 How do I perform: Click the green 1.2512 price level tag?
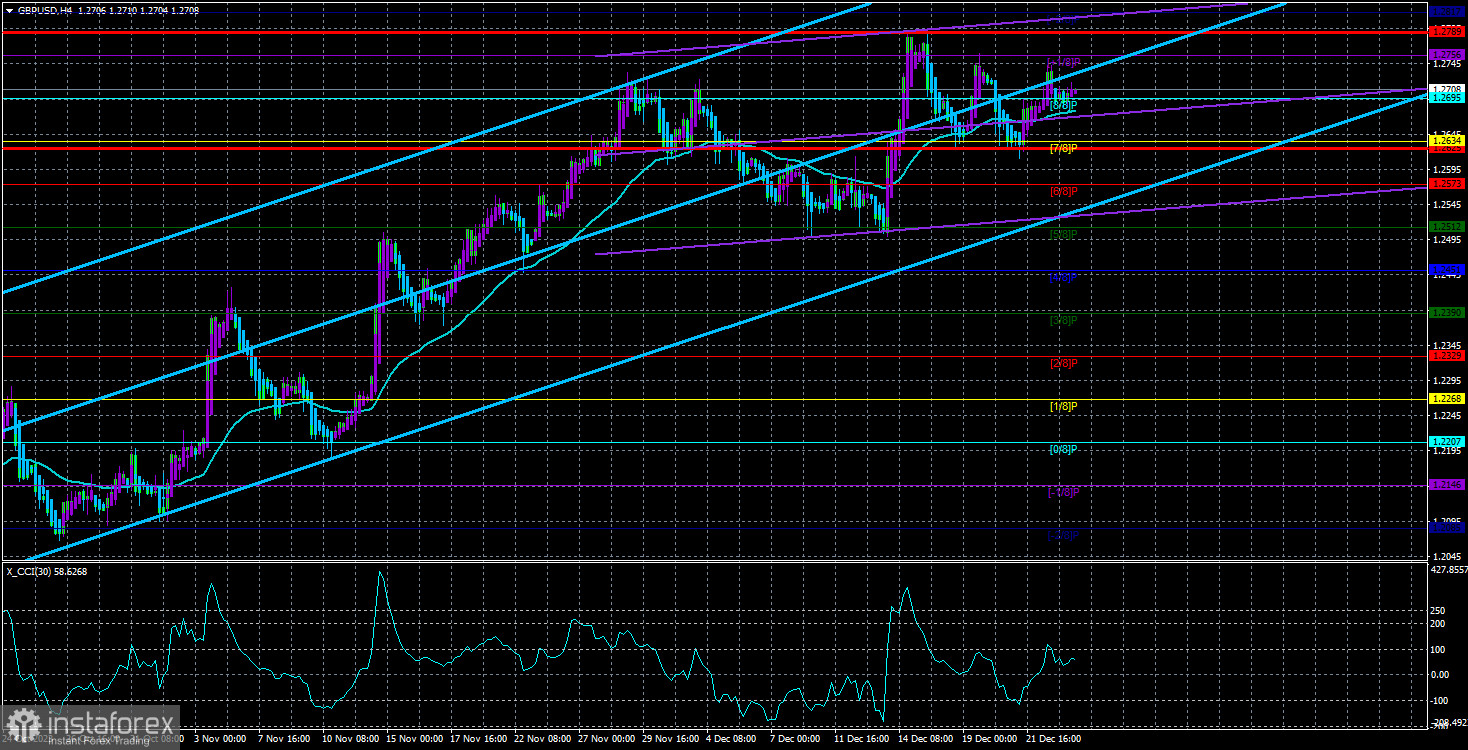(x=1446, y=227)
